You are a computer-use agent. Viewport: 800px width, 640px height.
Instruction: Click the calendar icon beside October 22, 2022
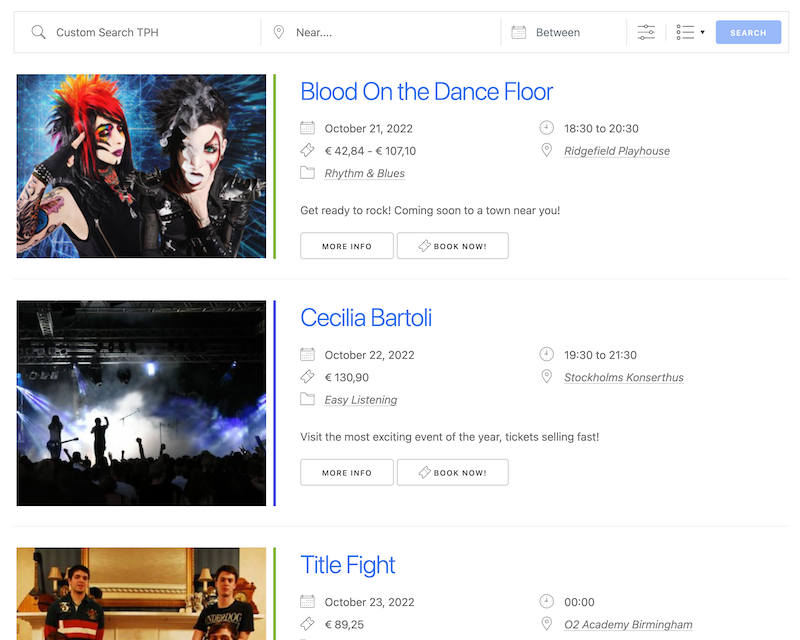[306, 354]
